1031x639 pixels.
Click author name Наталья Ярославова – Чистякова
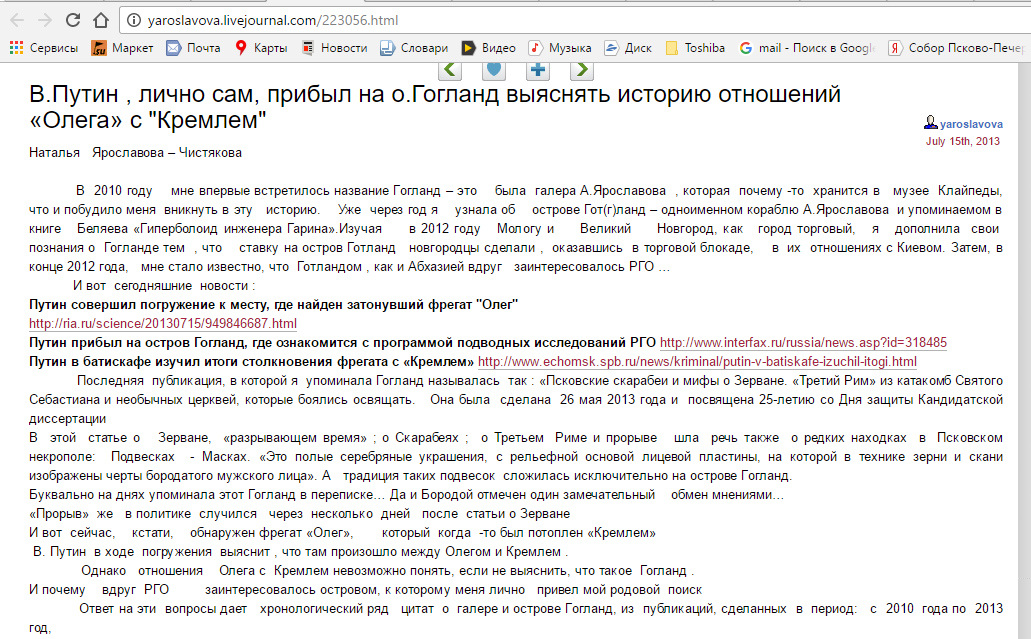[x=135, y=153]
